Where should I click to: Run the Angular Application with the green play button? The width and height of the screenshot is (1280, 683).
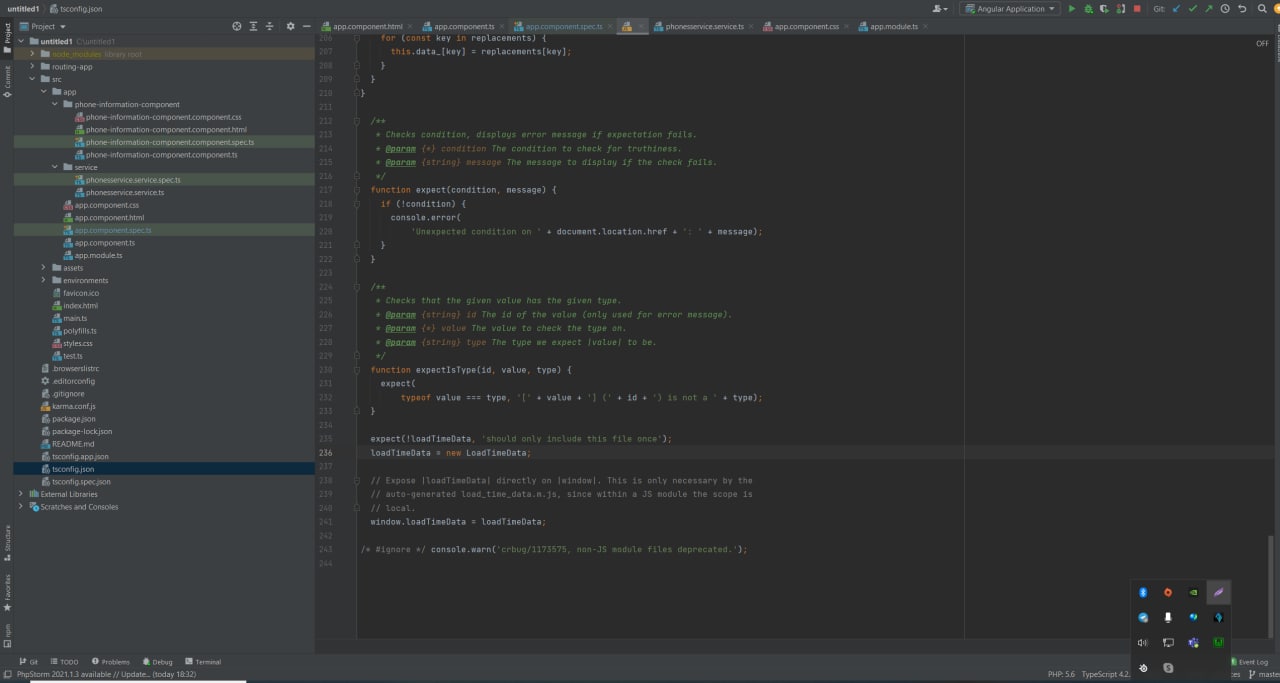tap(1072, 9)
